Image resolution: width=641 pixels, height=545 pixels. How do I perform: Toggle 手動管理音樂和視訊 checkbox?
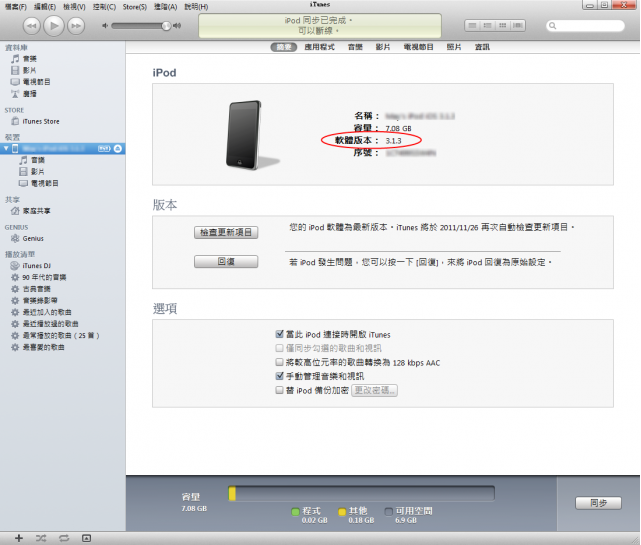[280, 376]
